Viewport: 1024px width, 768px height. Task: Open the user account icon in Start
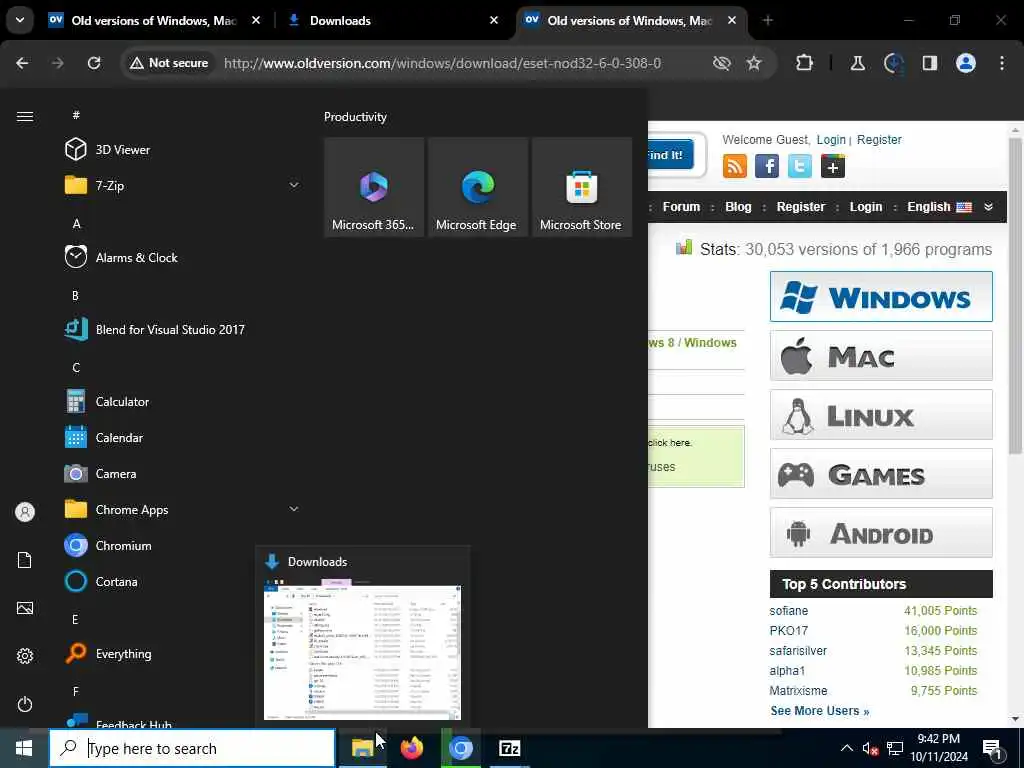click(x=25, y=512)
